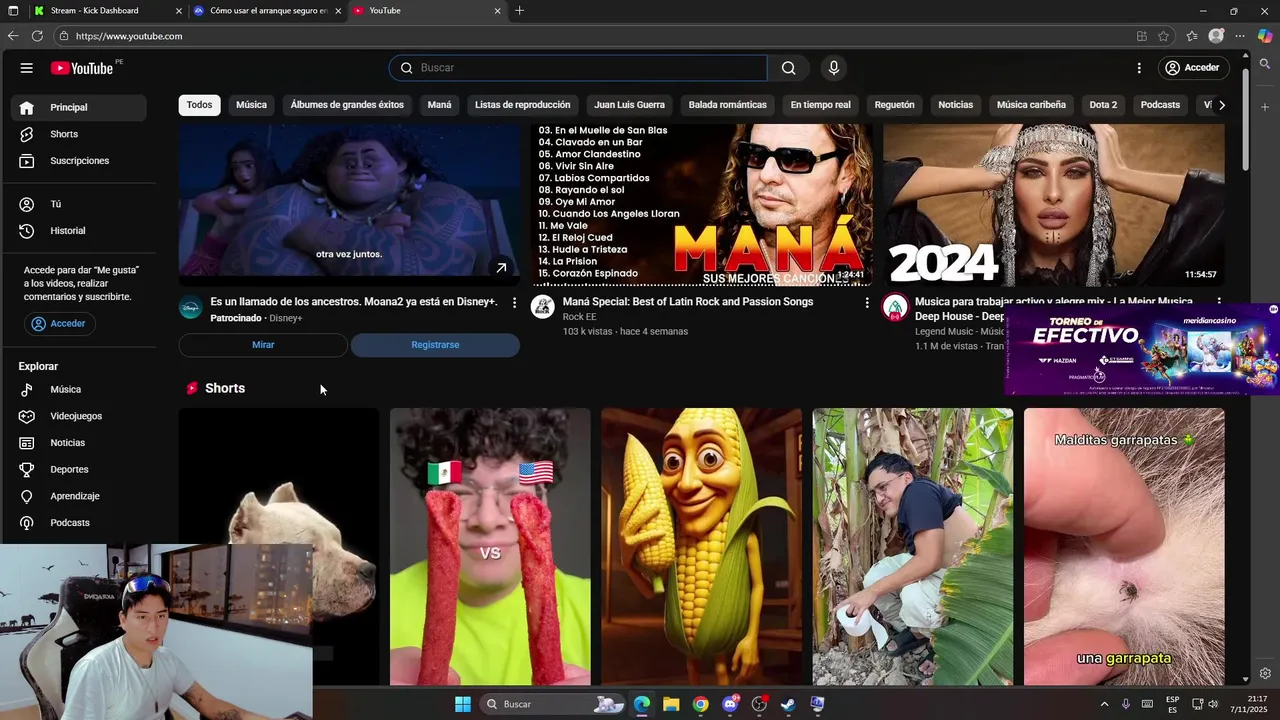The height and width of the screenshot is (720, 1280).
Task: Open the Malditas garrapatas Short
Action: coord(1124,546)
